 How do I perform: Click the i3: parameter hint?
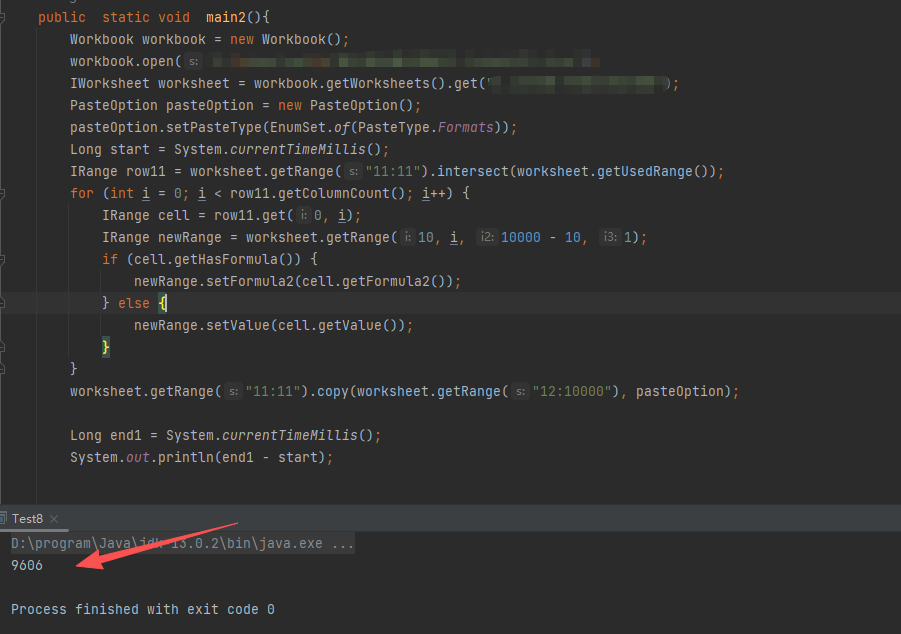609,238
